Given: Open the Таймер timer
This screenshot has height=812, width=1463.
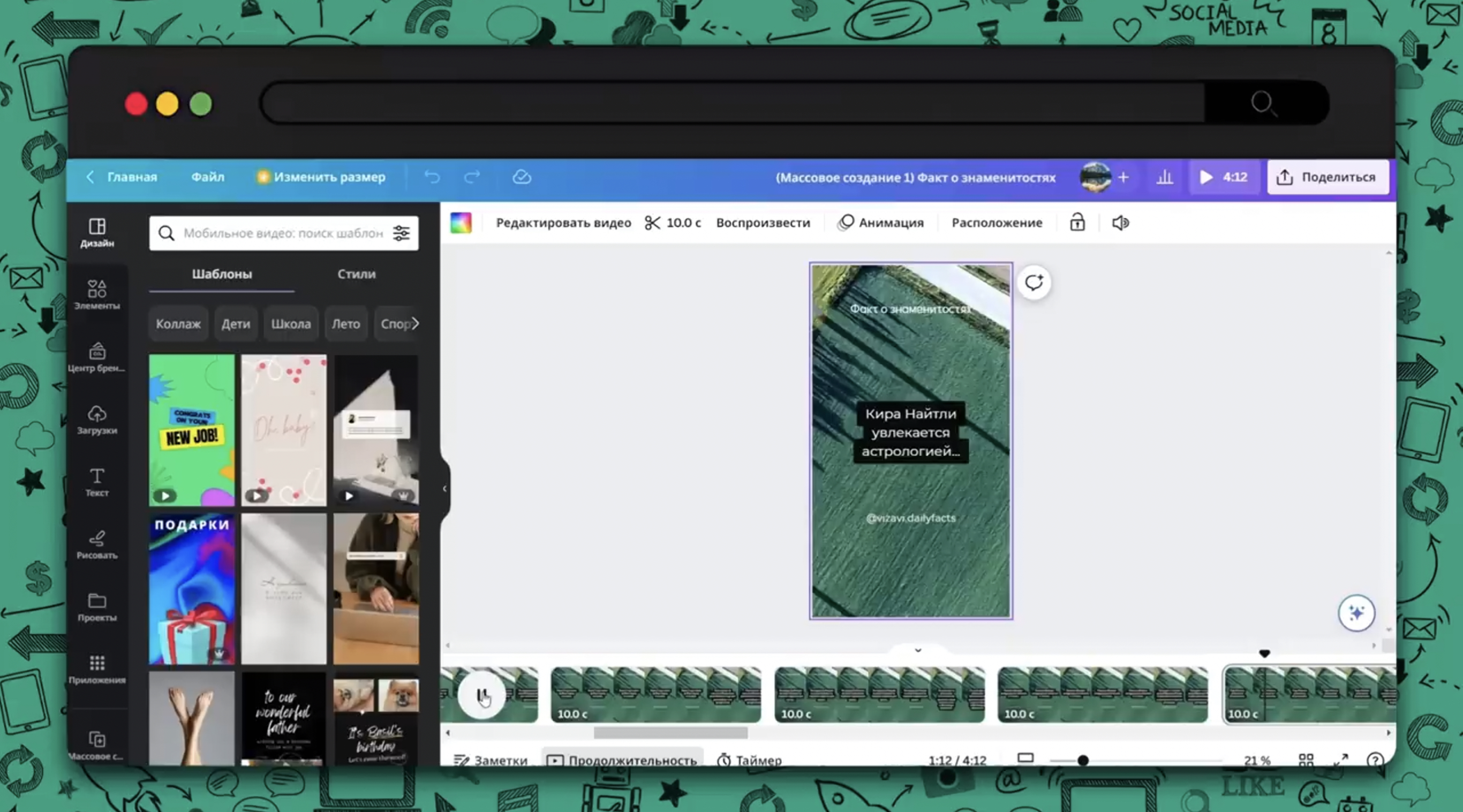Looking at the screenshot, I should 749,760.
